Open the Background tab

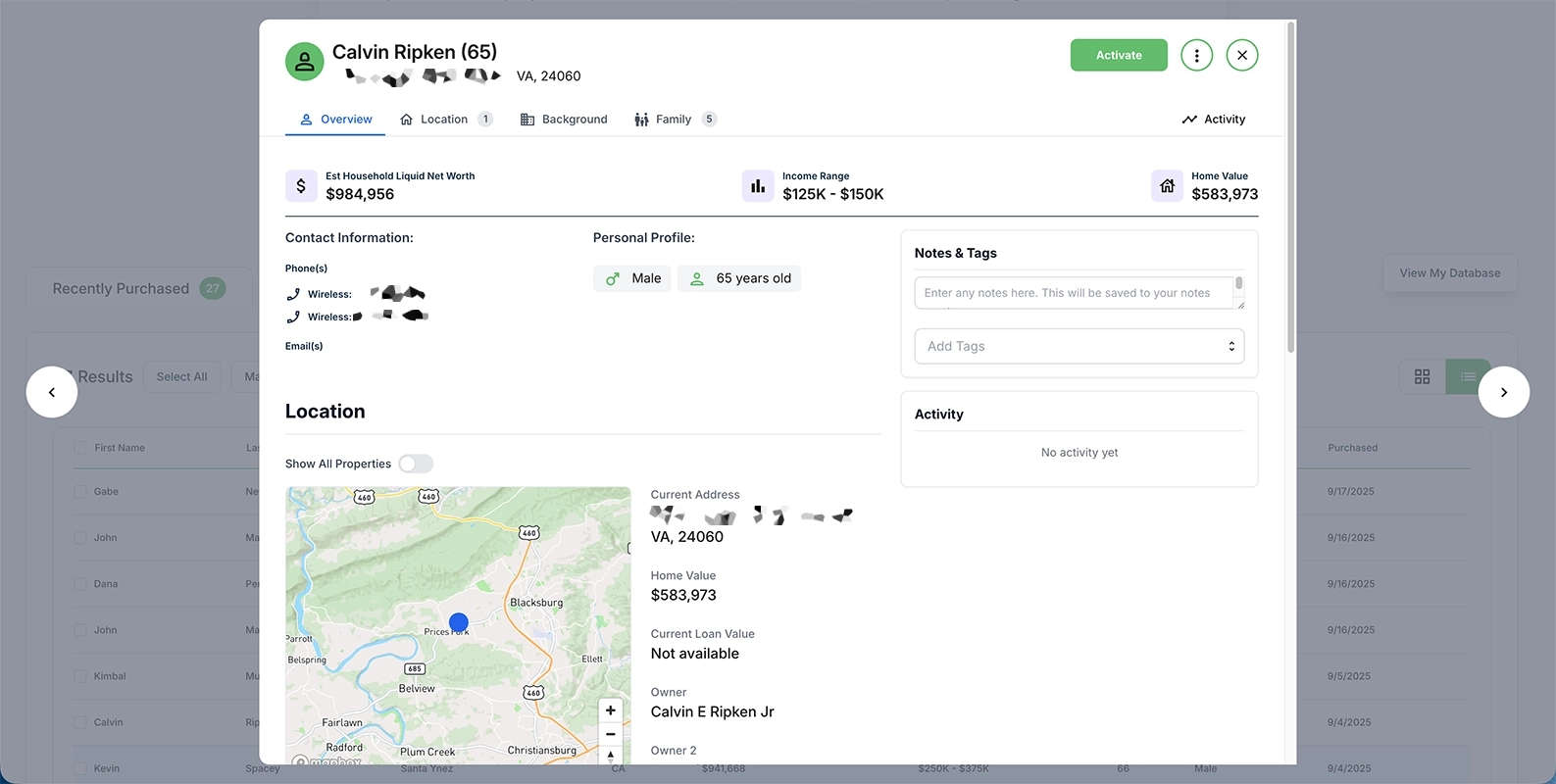click(x=564, y=120)
